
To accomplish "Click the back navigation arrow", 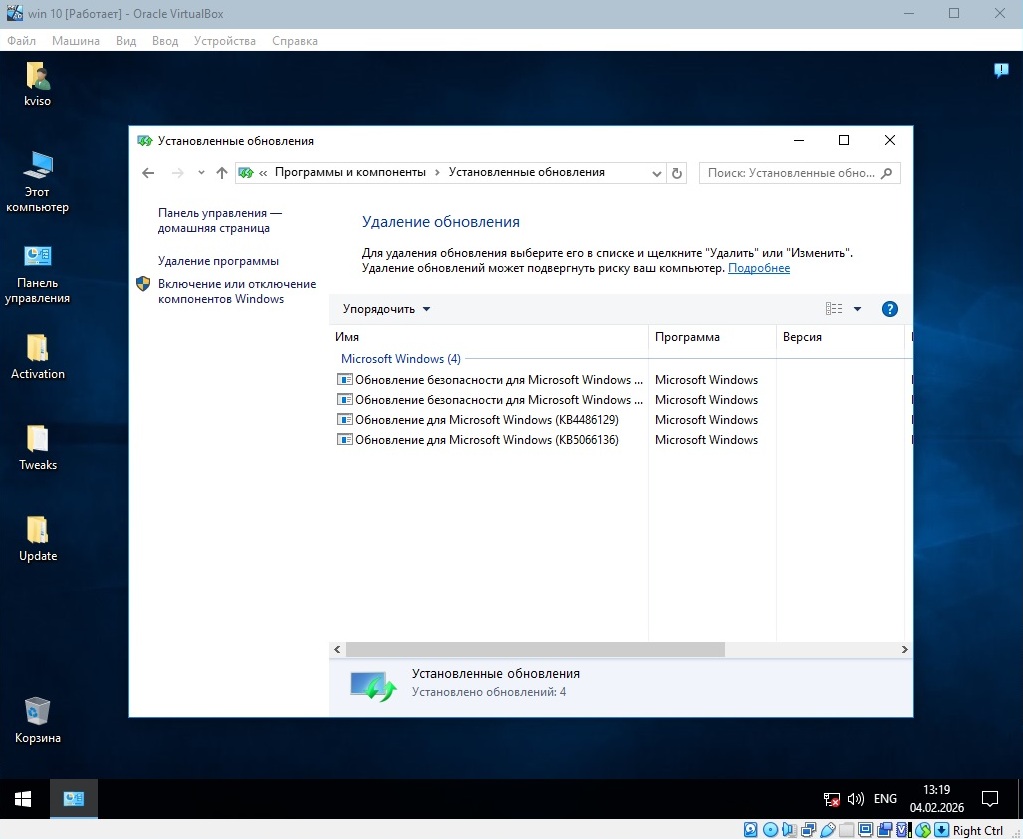I will [x=148, y=173].
